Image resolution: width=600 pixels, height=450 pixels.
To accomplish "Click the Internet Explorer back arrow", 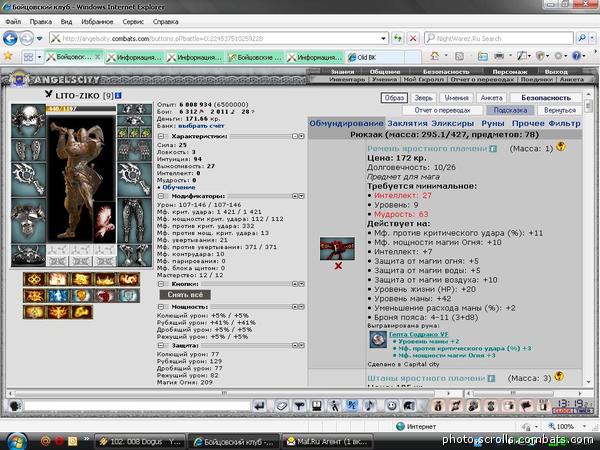I will click(x=10, y=38).
